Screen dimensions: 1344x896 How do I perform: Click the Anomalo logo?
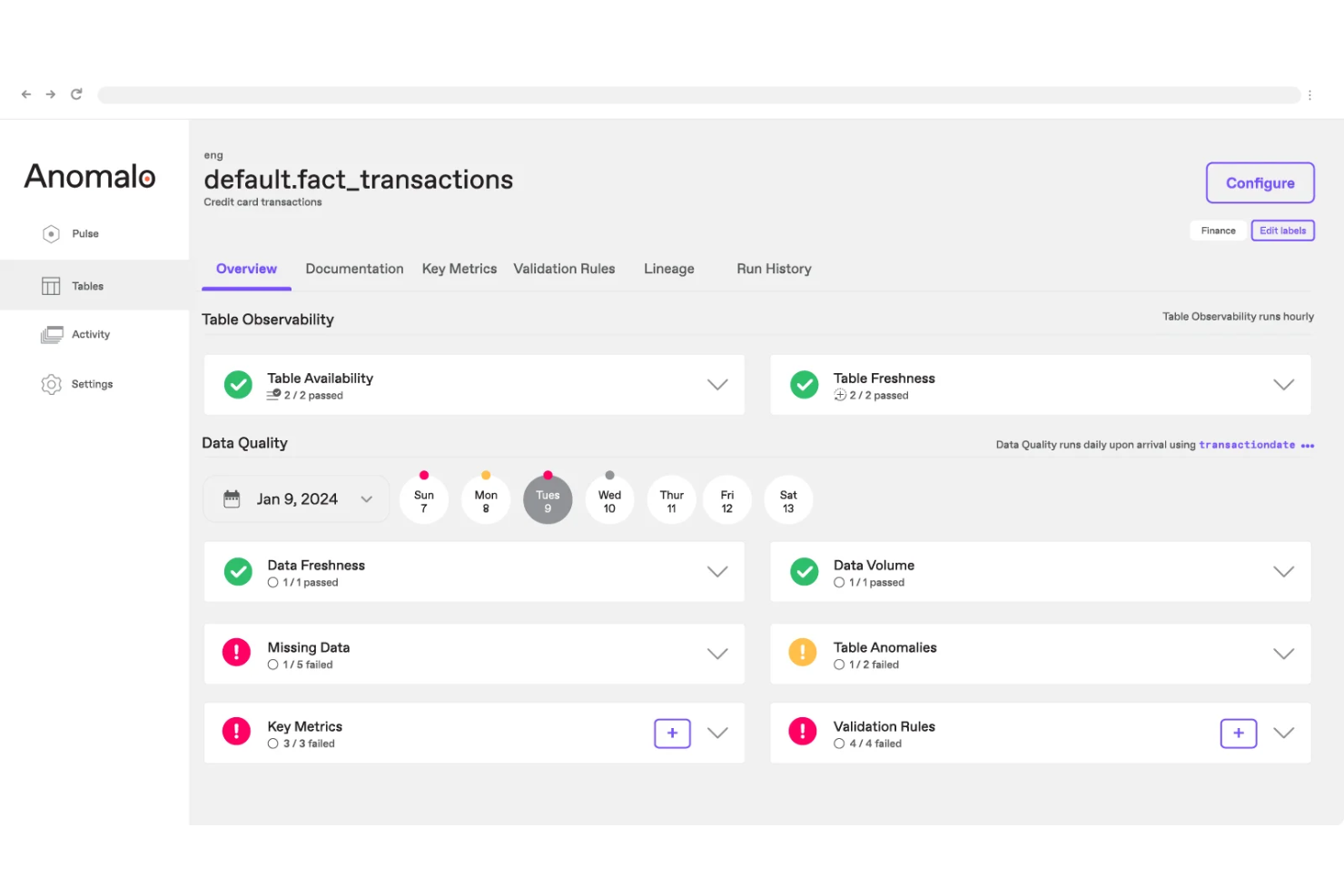click(x=89, y=176)
